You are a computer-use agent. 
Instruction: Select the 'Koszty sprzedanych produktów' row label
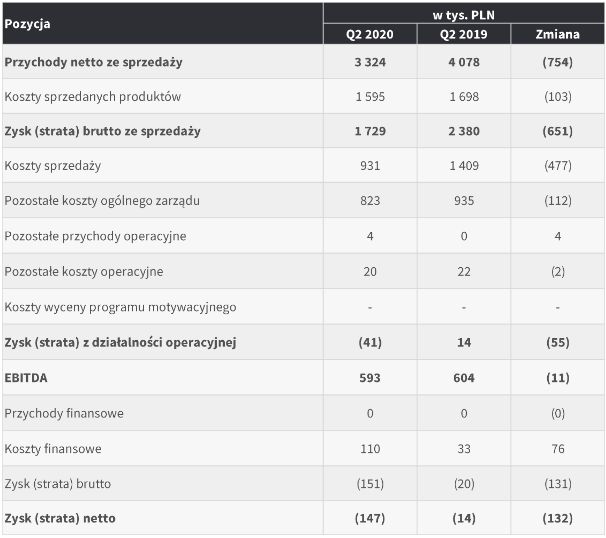(x=92, y=97)
